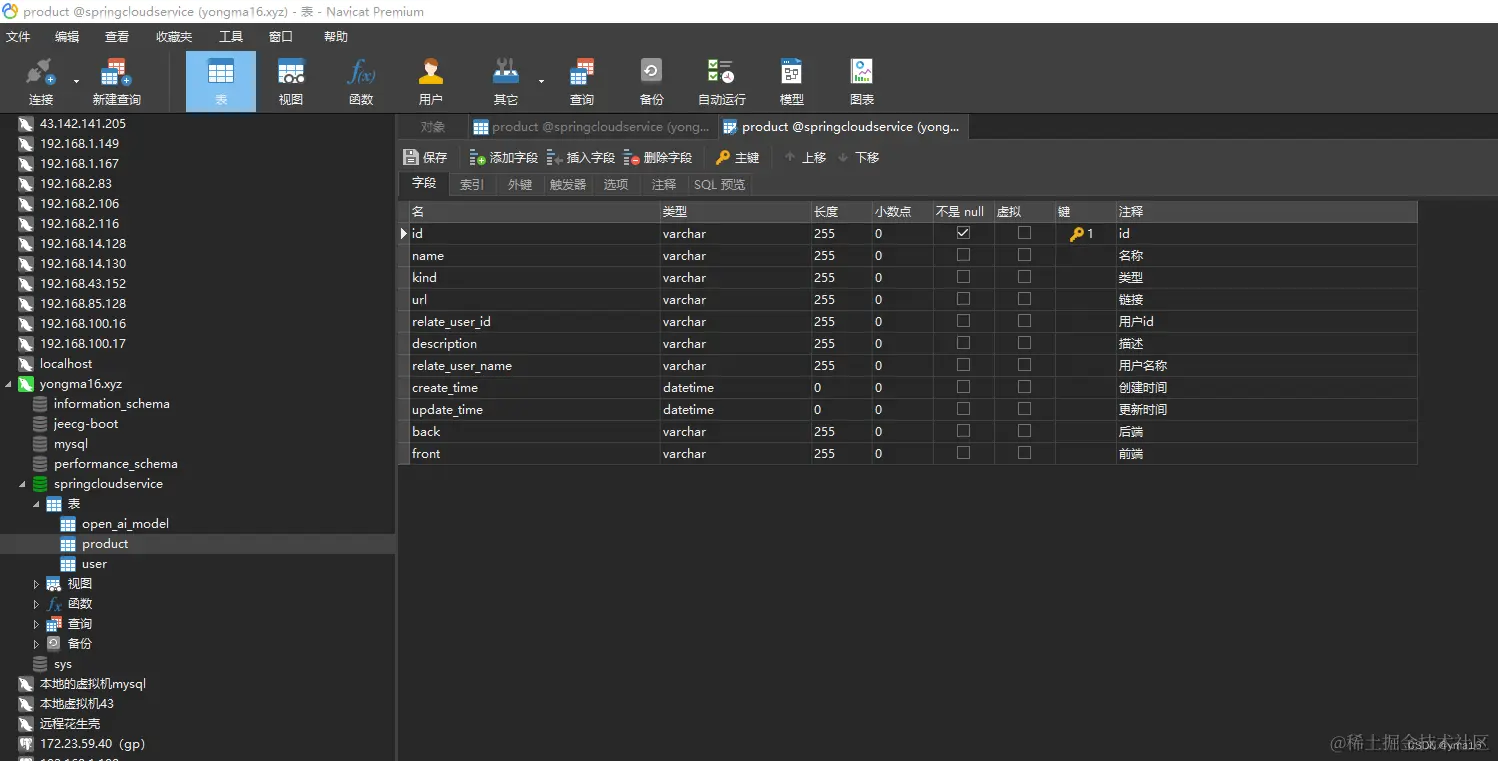
Task: Expand the 函数 node in tree
Action: pyautogui.click(x=37, y=604)
